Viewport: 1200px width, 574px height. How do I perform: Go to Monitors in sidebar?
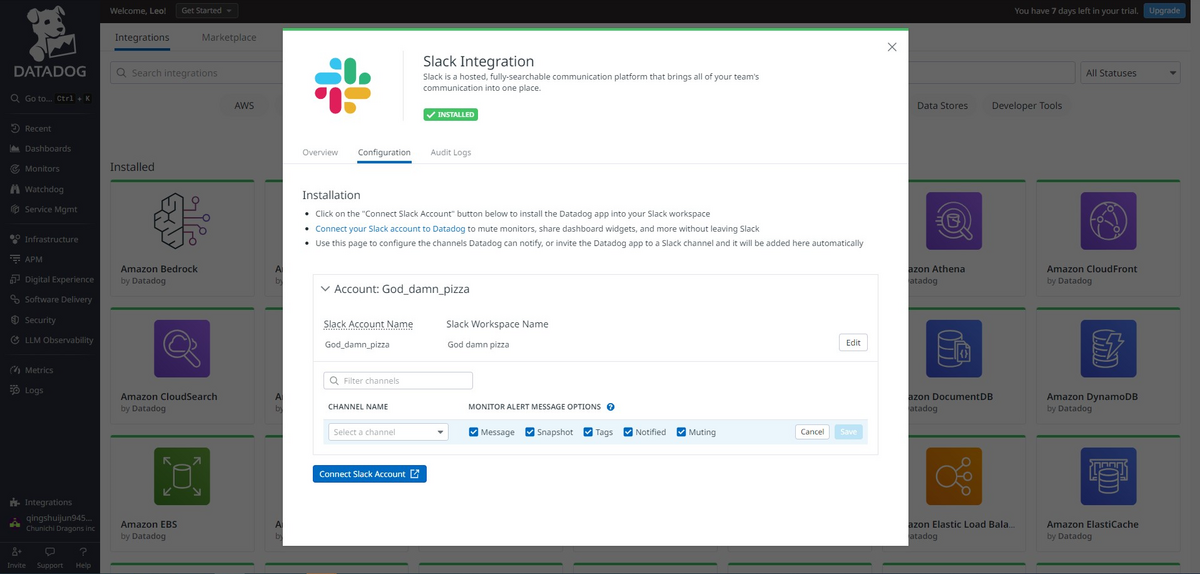pyautogui.click(x=42, y=169)
